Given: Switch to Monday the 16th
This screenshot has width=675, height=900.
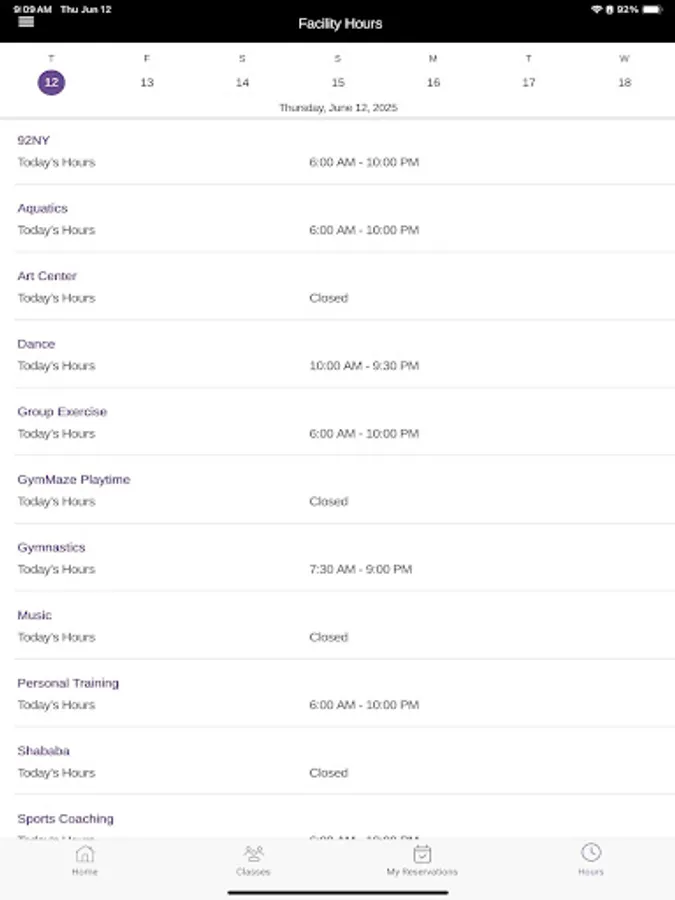Looking at the screenshot, I should [x=433, y=82].
